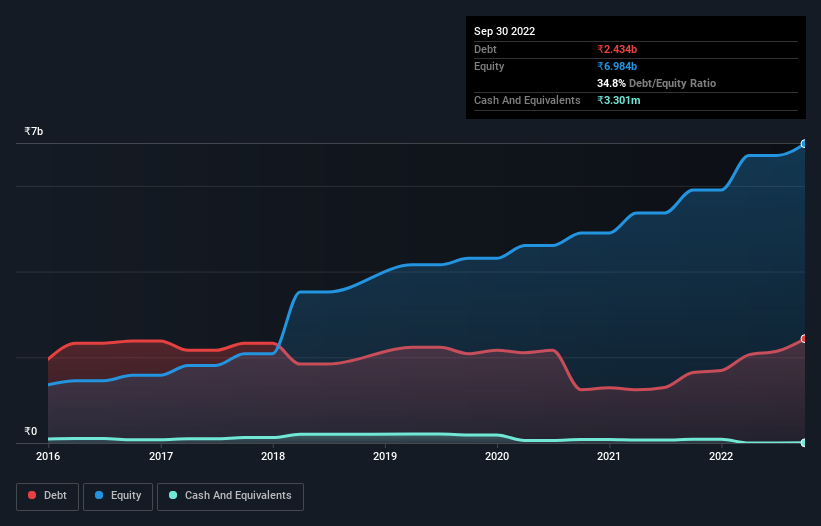The image size is (821, 526).
Task: Click the 2020 x-axis label
Action: [x=497, y=456]
